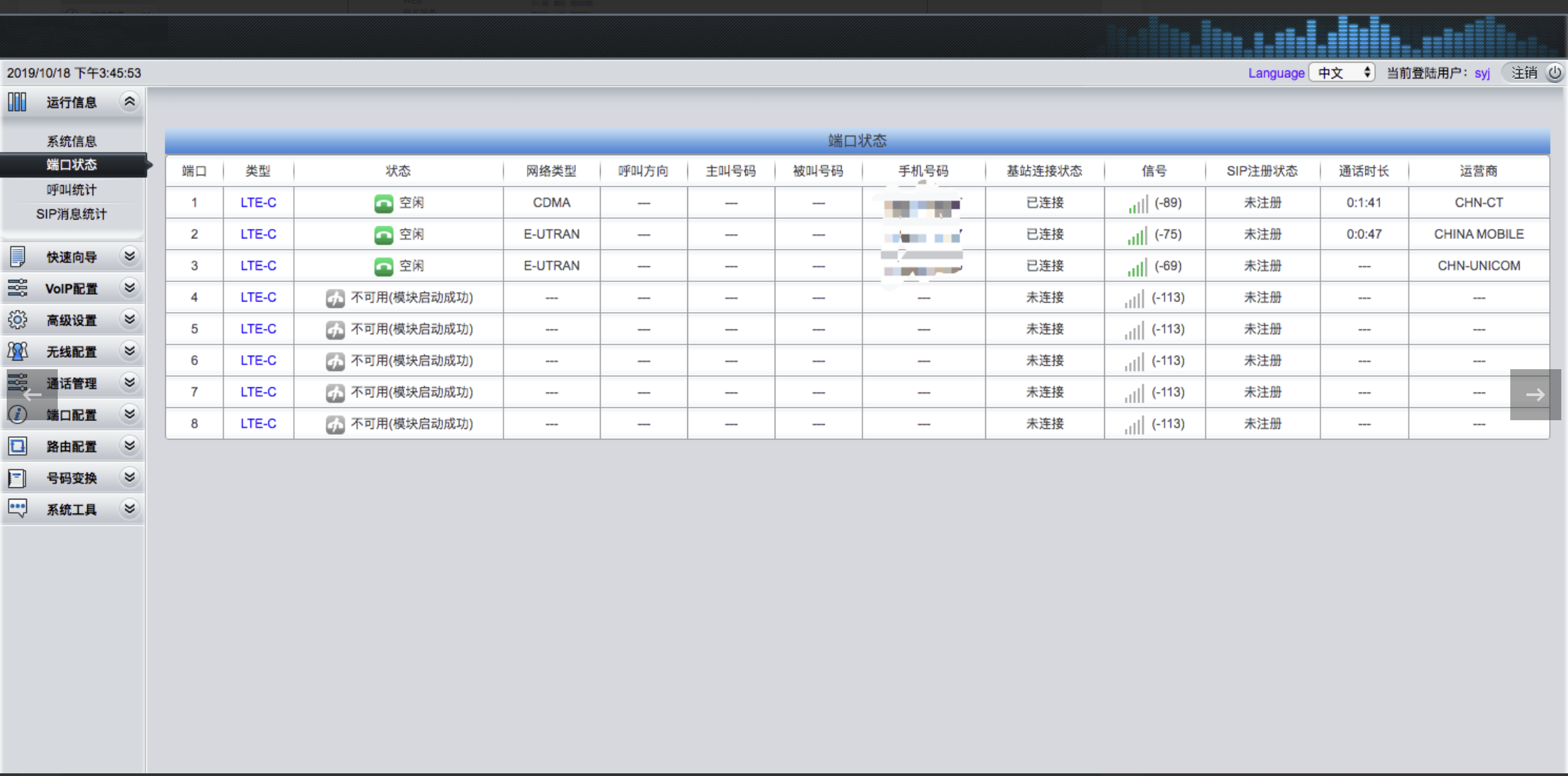Click green idle phone icon for port 3
The width and height of the screenshot is (1568, 776).
(x=383, y=266)
